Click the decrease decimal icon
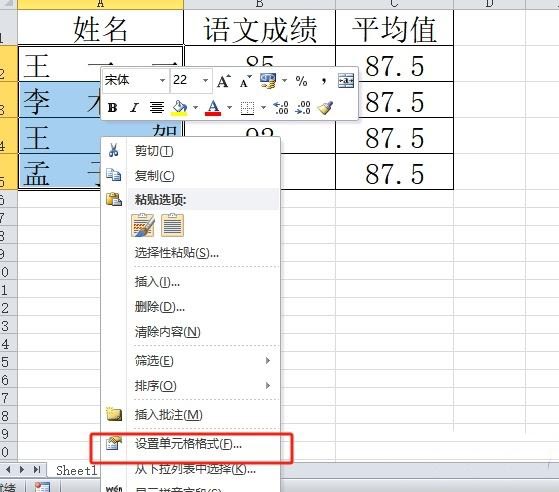This screenshot has width=559, height=492. (303, 107)
